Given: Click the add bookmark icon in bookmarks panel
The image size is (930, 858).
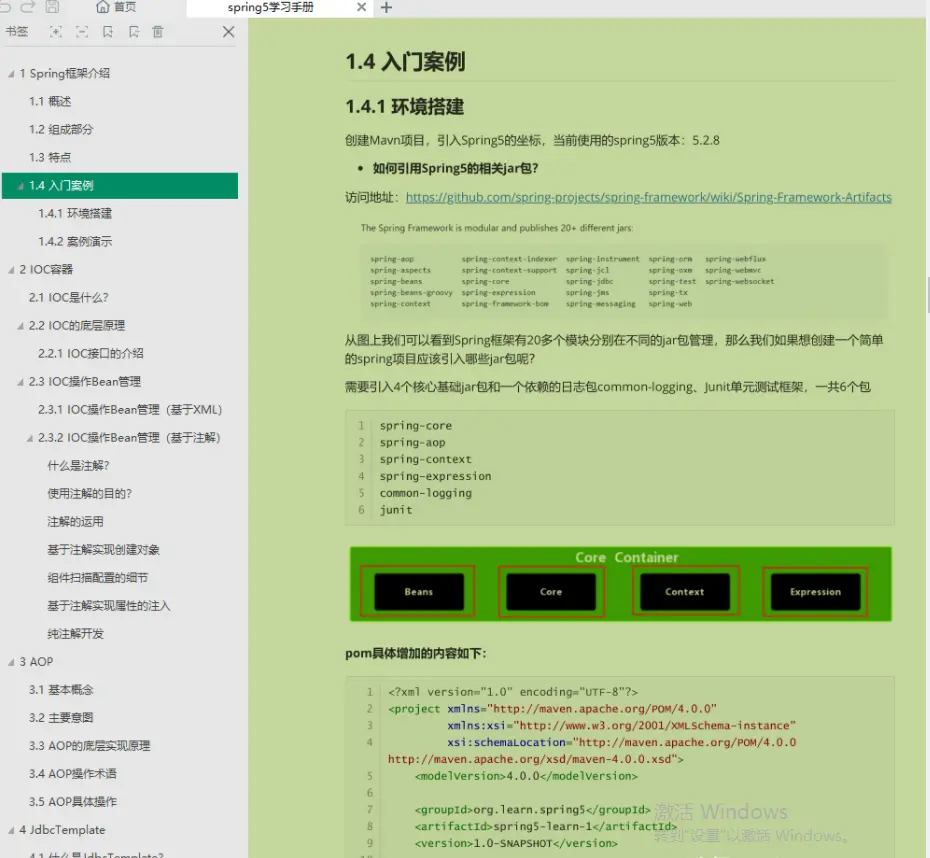Looking at the screenshot, I should [x=108, y=32].
